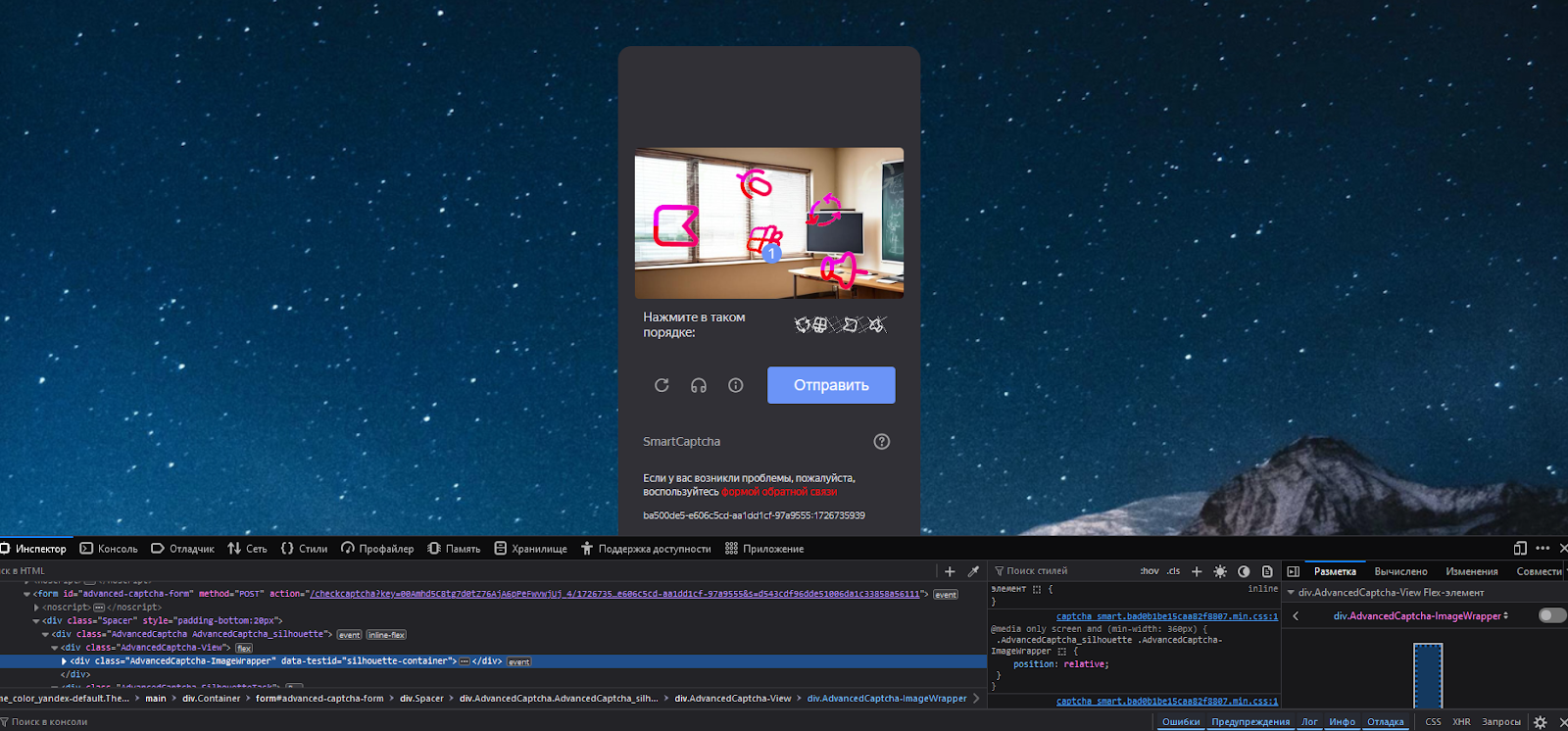Open the div.AdvancedCaptcha-ImageWrapper flex item dropdown
This screenshot has height=731, width=1568.
[x=1421, y=616]
